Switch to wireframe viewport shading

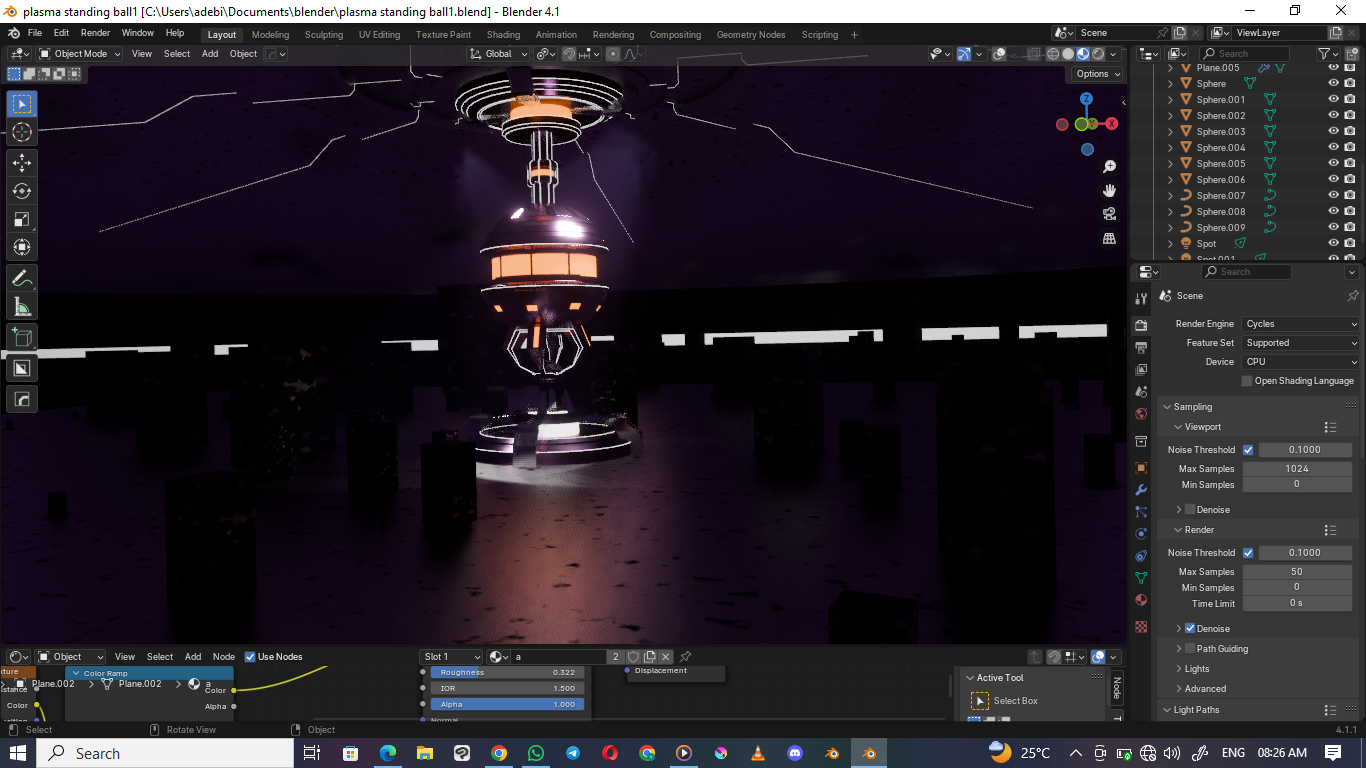coord(1053,54)
